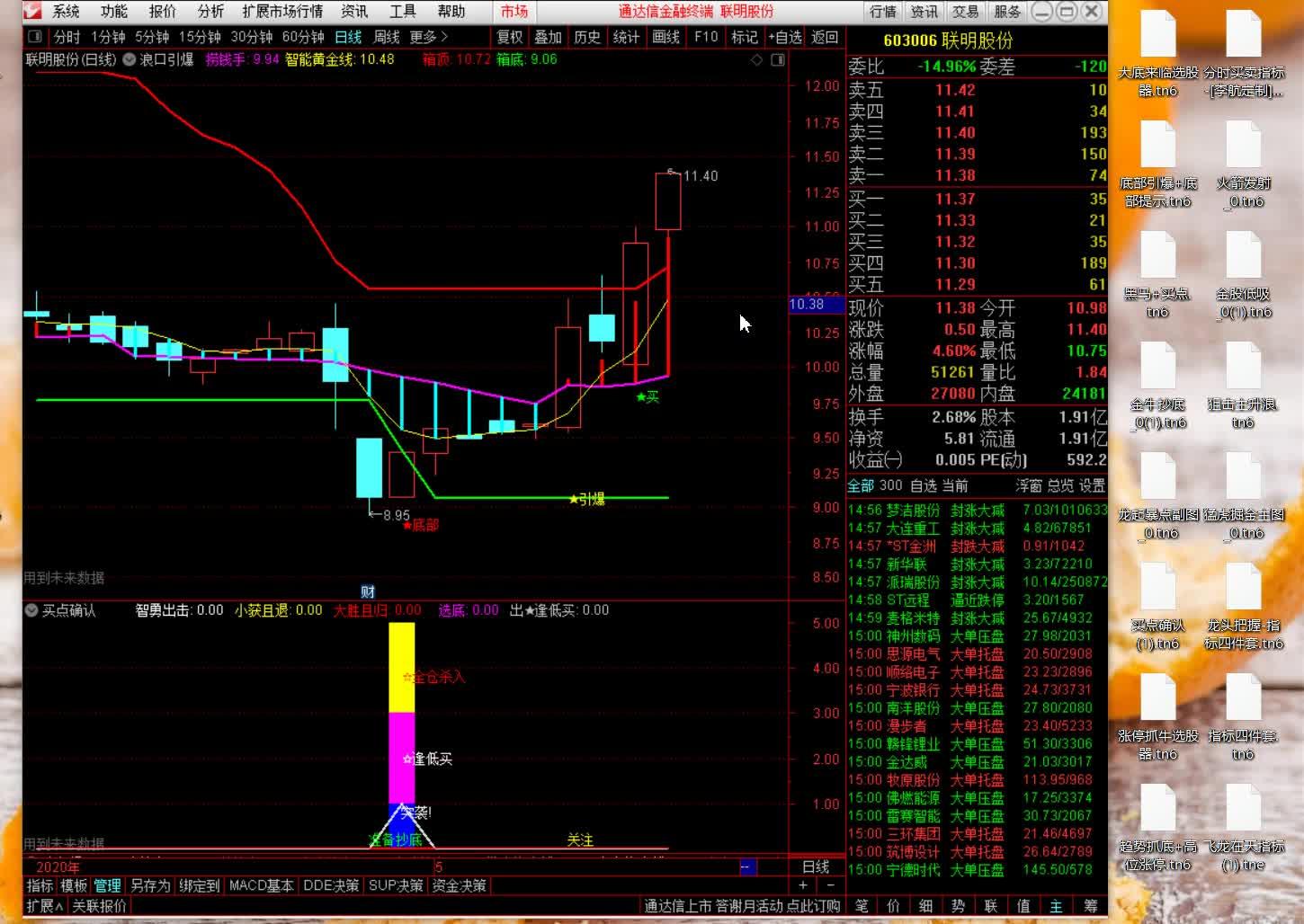Click 设置 in the tick list header
1304x924 pixels.
1092,485
